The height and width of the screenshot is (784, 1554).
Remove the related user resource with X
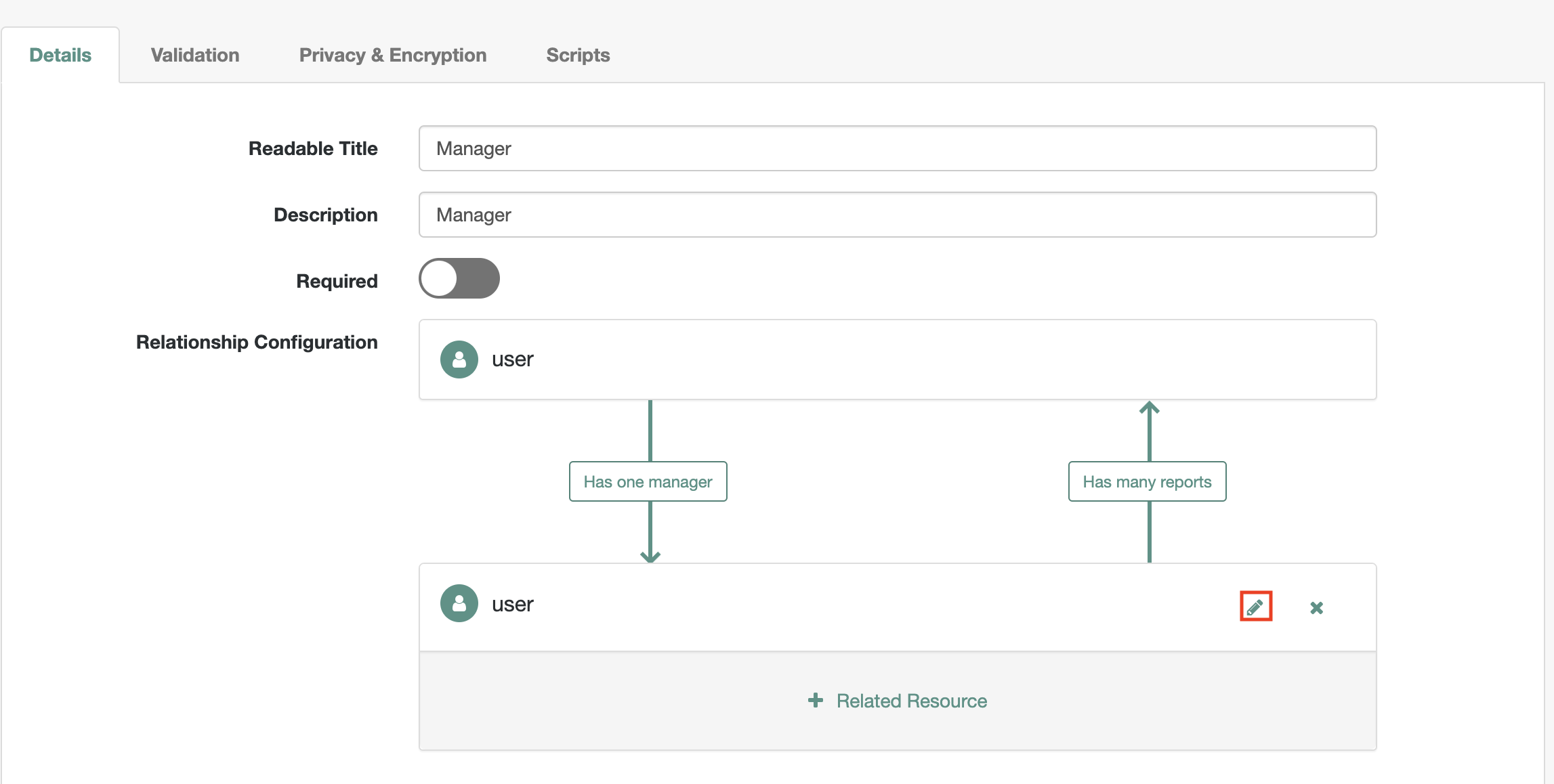pyautogui.click(x=1316, y=608)
